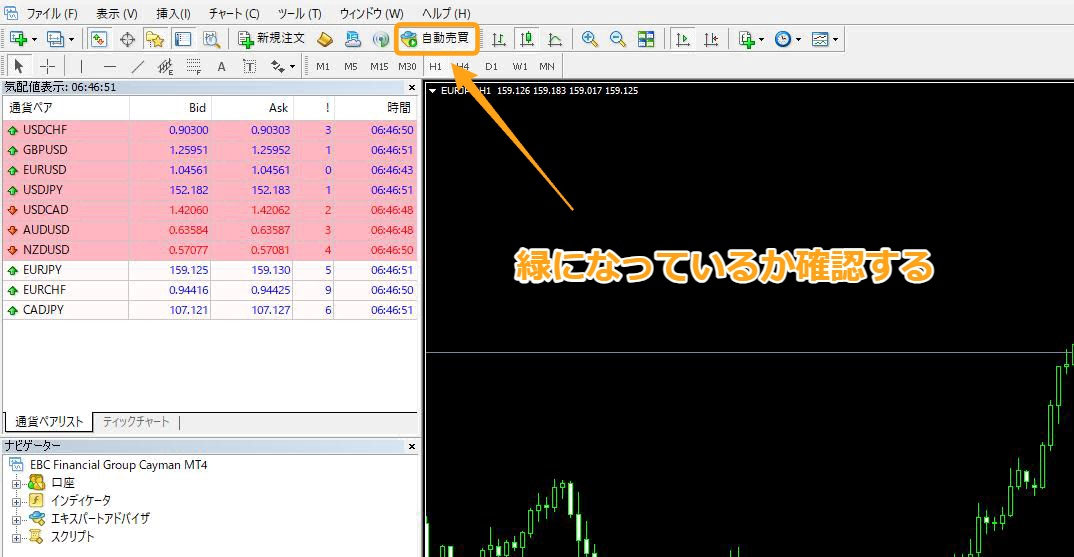Select the horizontal line drawing tool

pos(110,66)
